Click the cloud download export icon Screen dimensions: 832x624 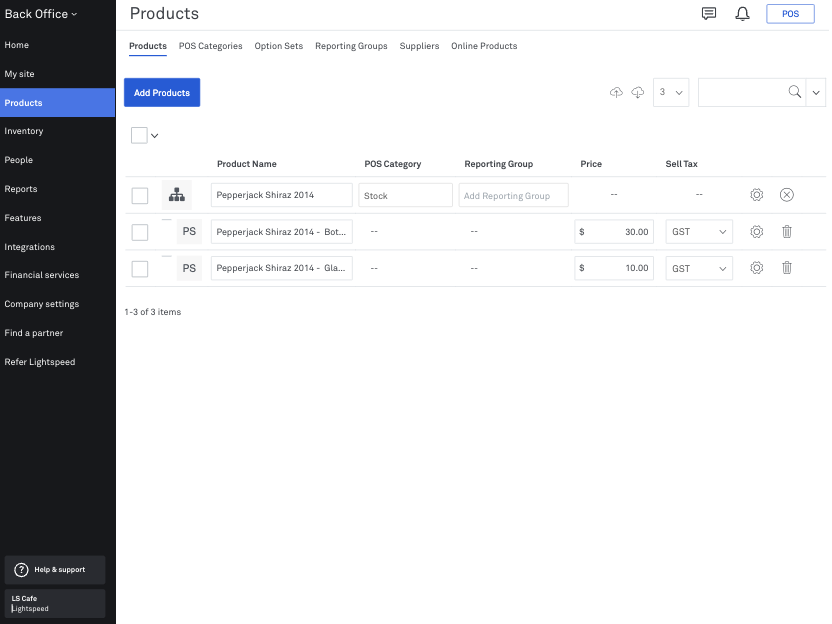coord(638,92)
